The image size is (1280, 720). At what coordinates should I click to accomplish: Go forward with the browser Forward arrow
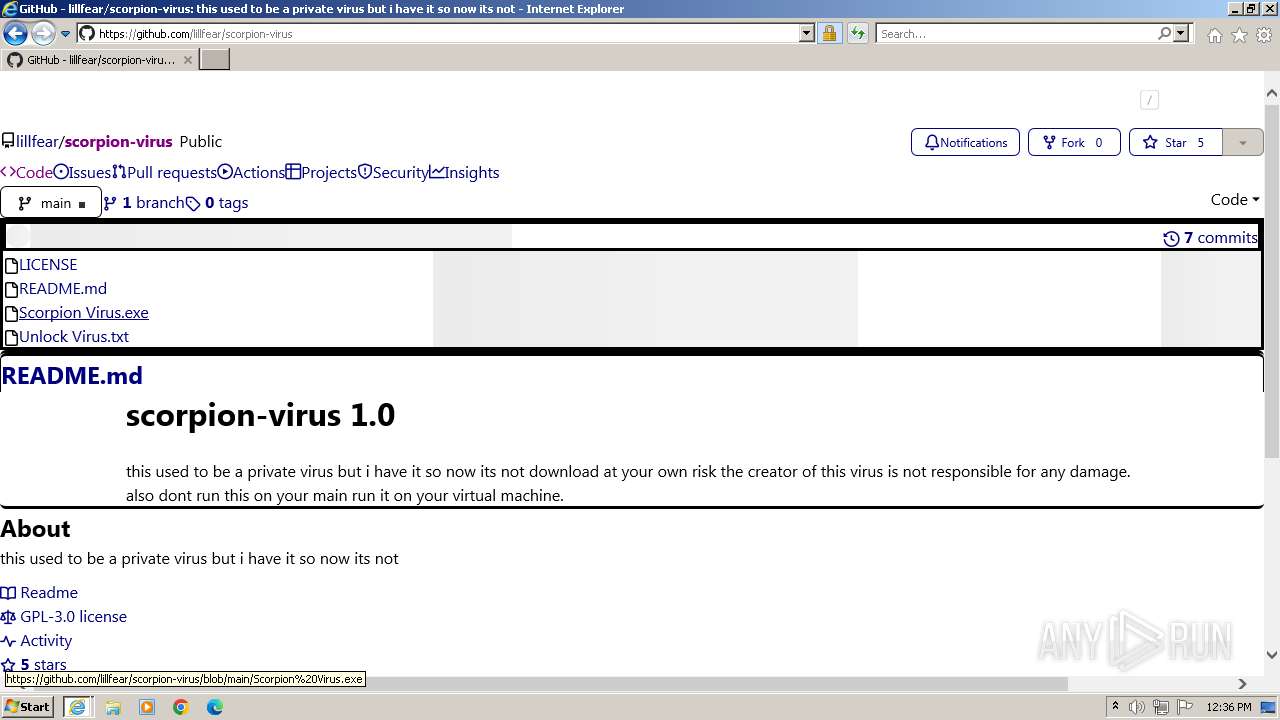[x=42, y=34]
